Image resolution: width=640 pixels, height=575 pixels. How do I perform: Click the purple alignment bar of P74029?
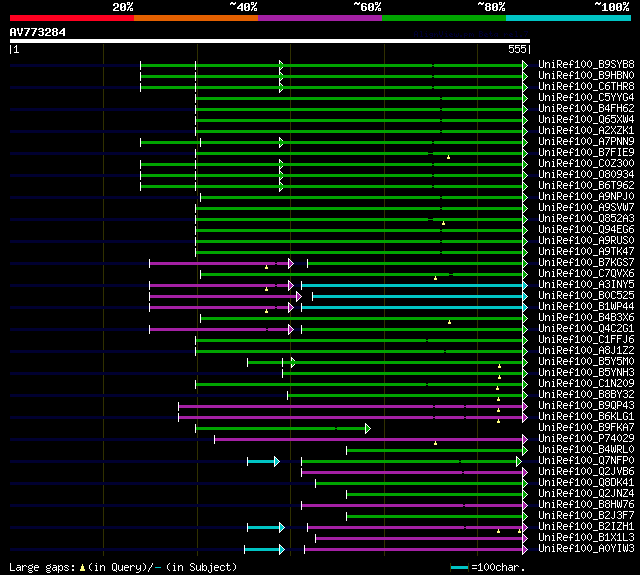pyautogui.click(x=369, y=440)
